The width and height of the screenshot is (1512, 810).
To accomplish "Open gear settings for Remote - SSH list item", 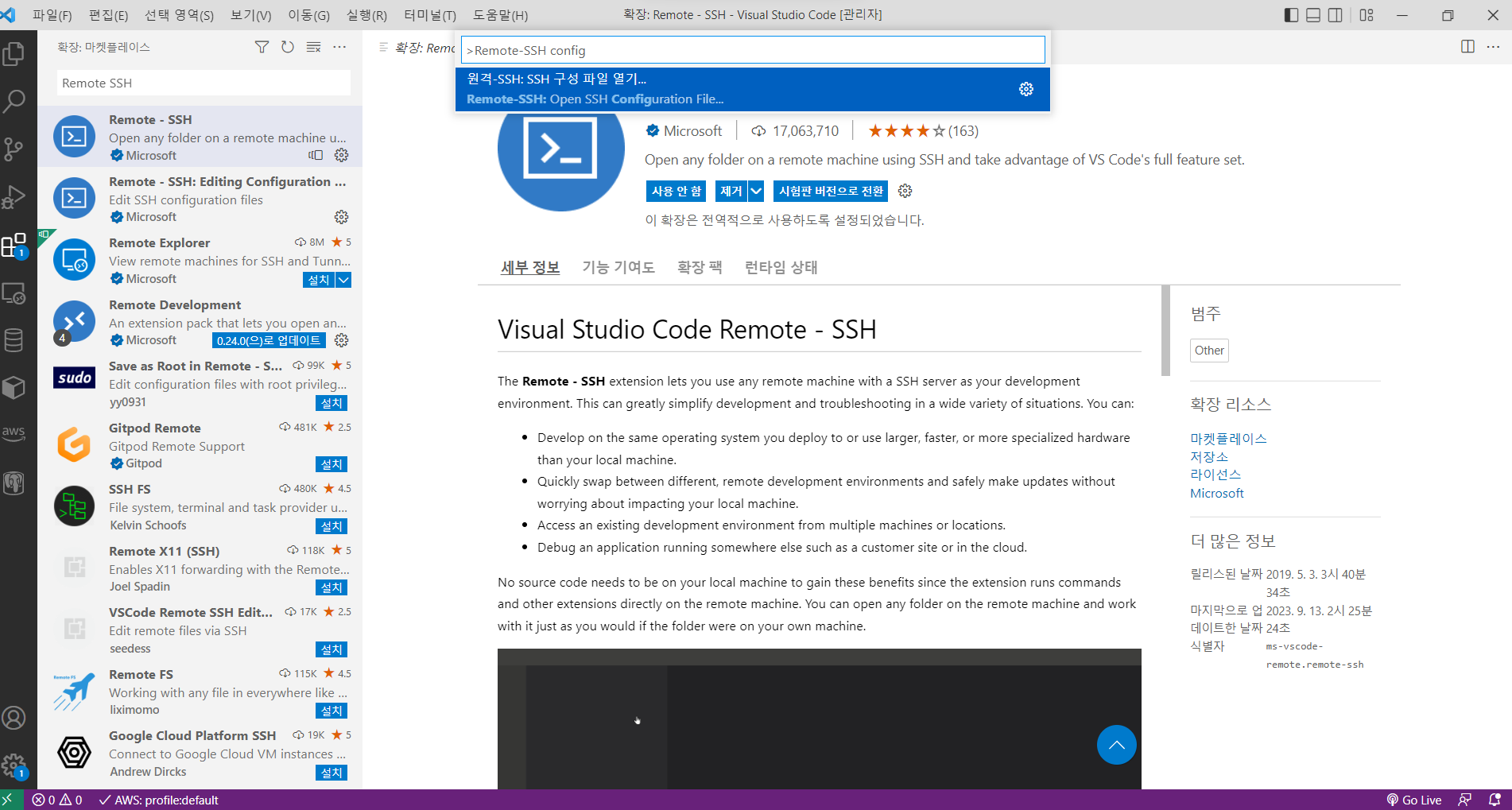I will coord(341,155).
